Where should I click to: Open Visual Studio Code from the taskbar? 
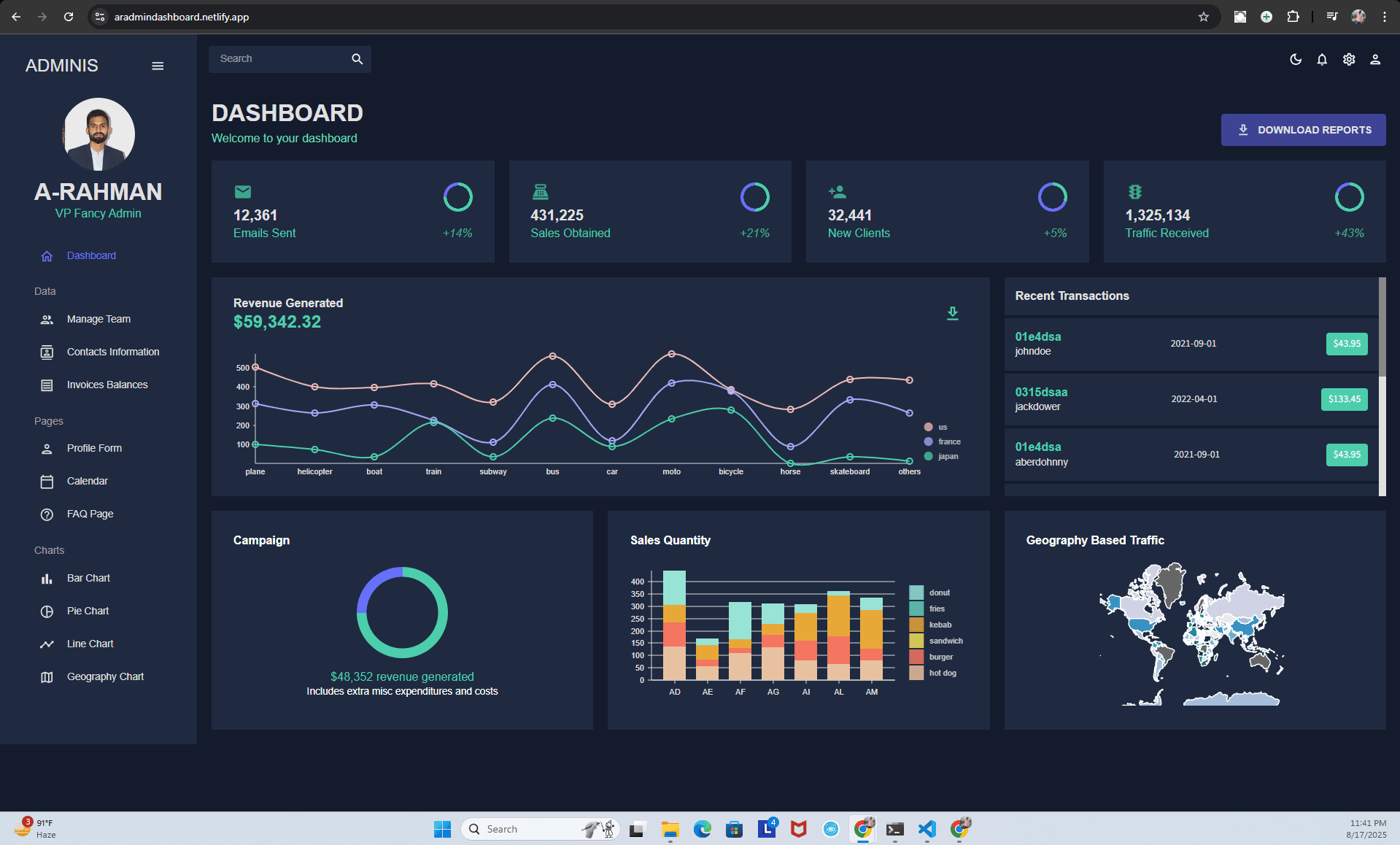[x=927, y=829]
